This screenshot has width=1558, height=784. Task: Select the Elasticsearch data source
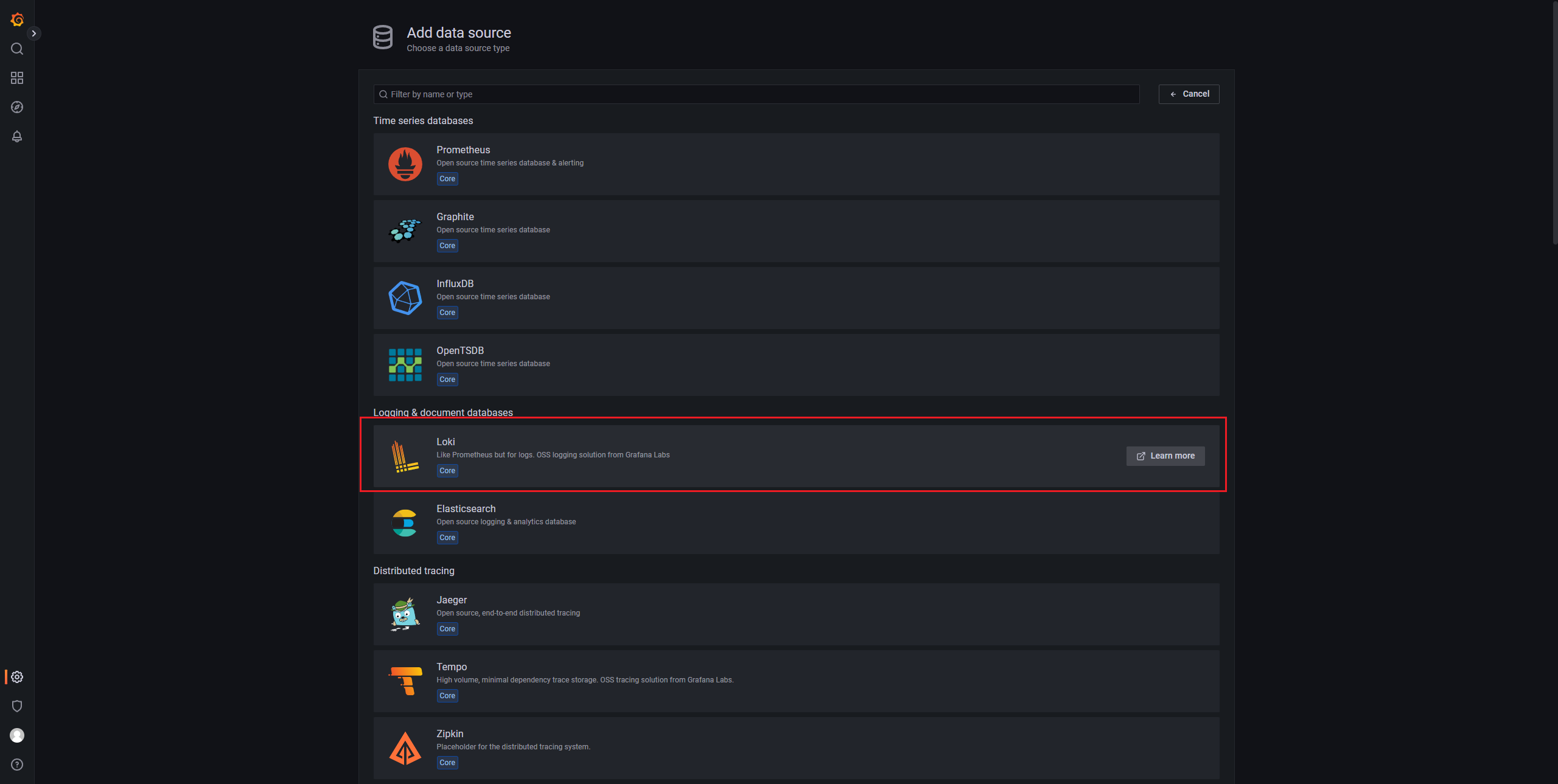tap(795, 523)
